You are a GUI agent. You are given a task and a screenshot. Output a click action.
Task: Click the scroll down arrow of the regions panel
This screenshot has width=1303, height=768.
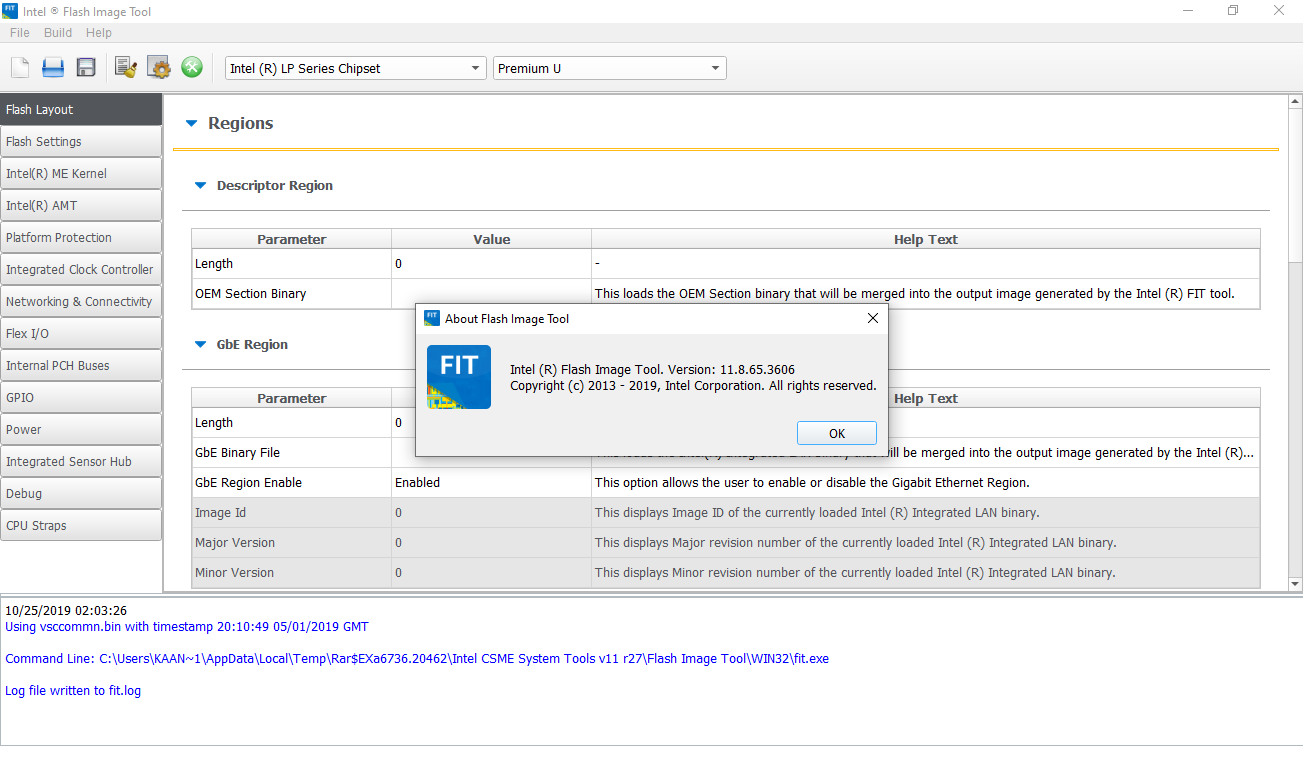point(1294,584)
